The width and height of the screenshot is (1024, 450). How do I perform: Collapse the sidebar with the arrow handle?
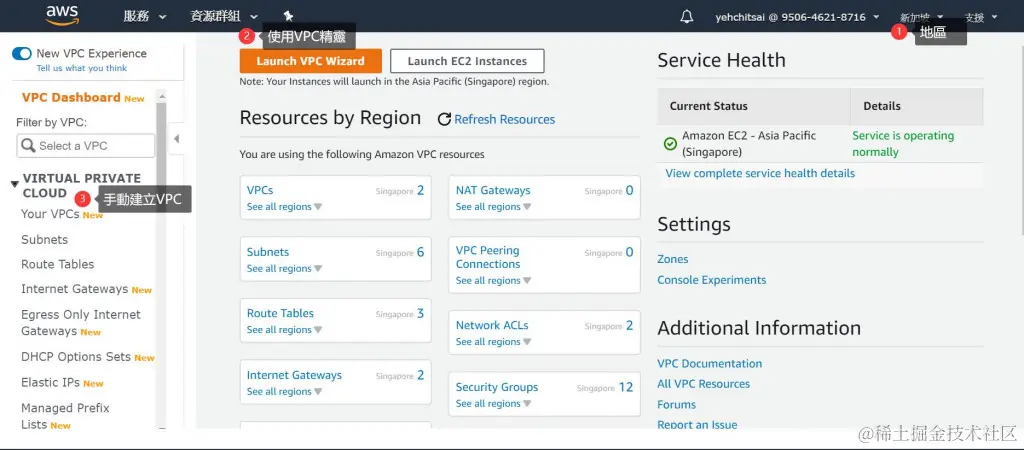coord(176,139)
